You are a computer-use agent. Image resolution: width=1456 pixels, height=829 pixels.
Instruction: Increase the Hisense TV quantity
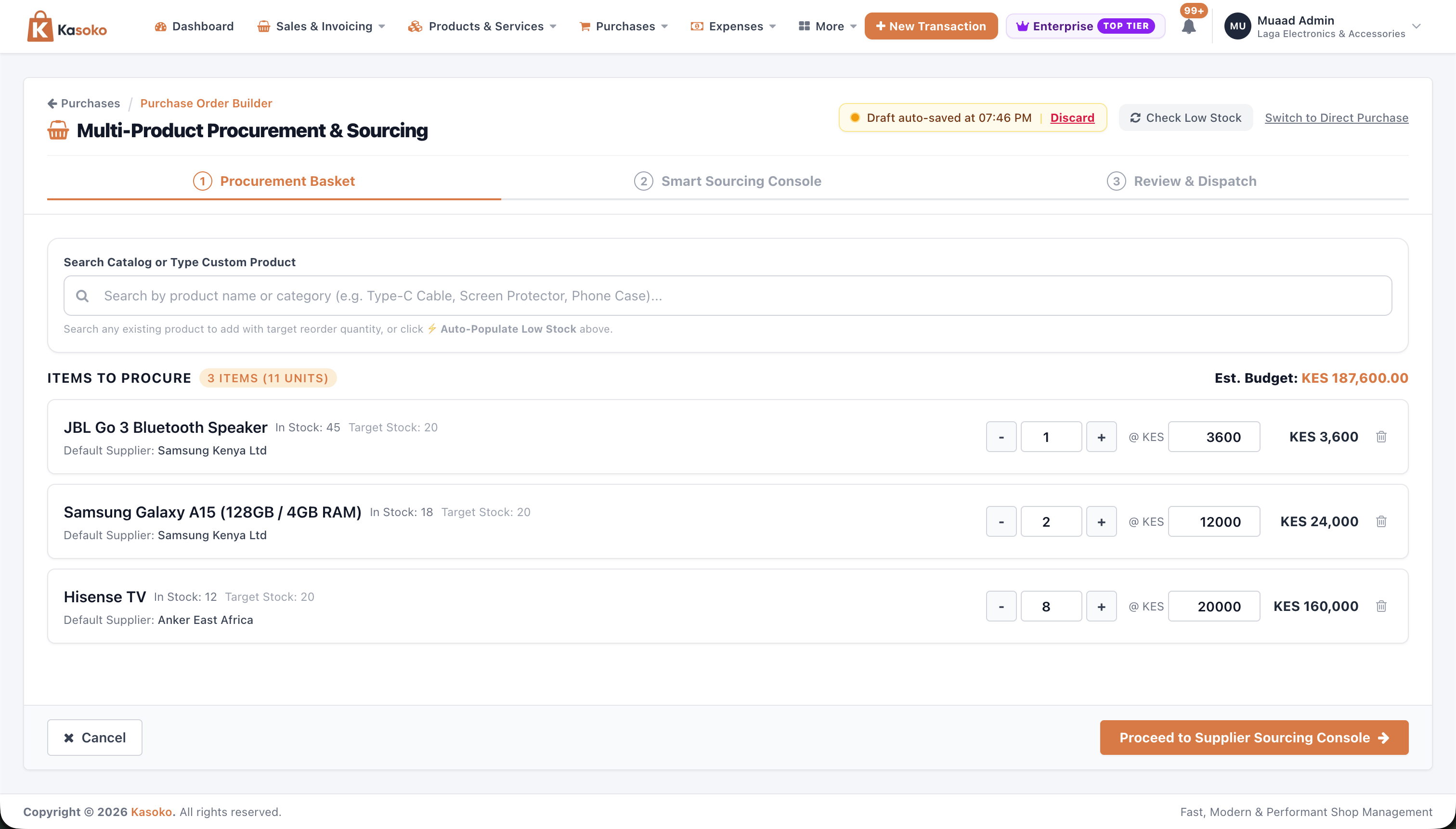tap(1101, 607)
